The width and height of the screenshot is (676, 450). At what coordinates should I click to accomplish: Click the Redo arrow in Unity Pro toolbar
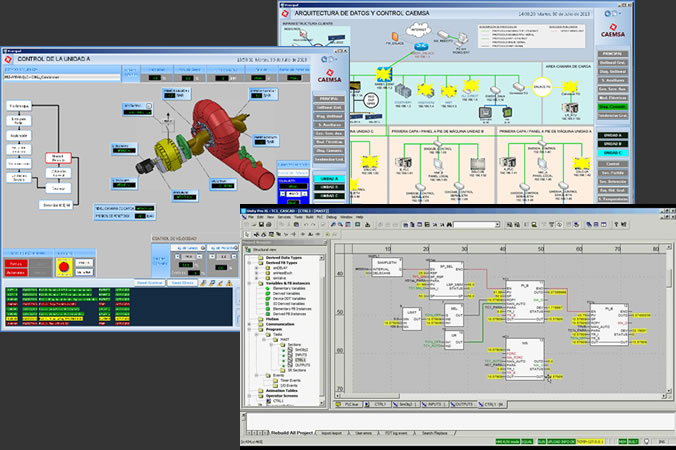pyautogui.click(x=314, y=225)
